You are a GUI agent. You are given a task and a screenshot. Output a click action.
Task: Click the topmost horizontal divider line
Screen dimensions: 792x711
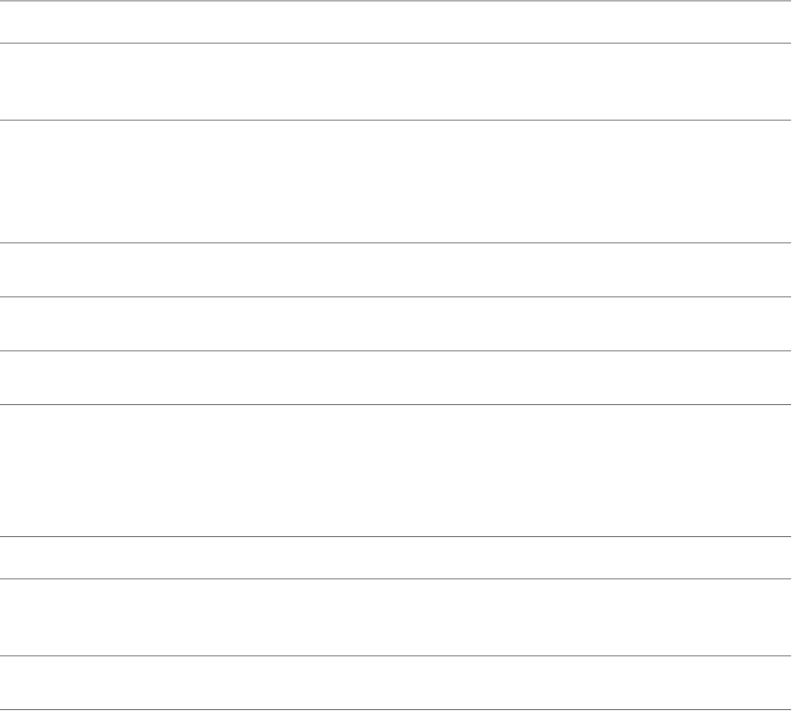(396, 0)
